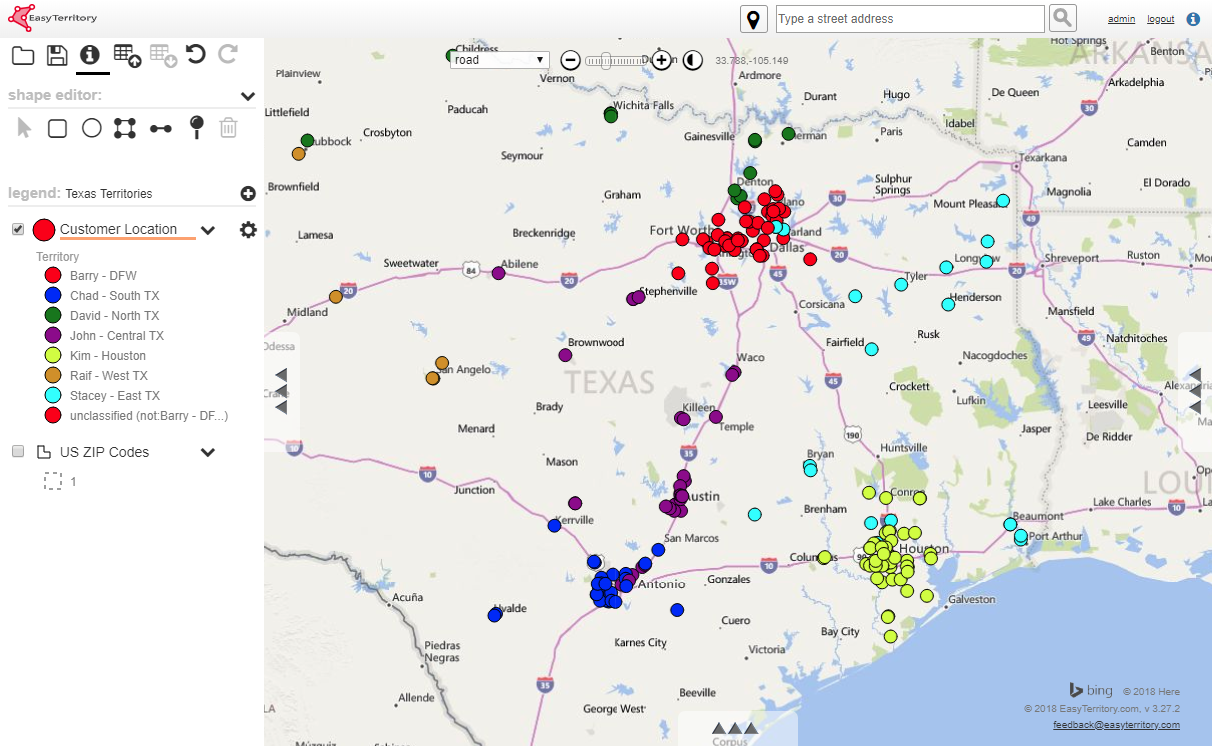Click the Texas Territories legend name
Screen dimensions: 1212x746
tap(109, 194)
